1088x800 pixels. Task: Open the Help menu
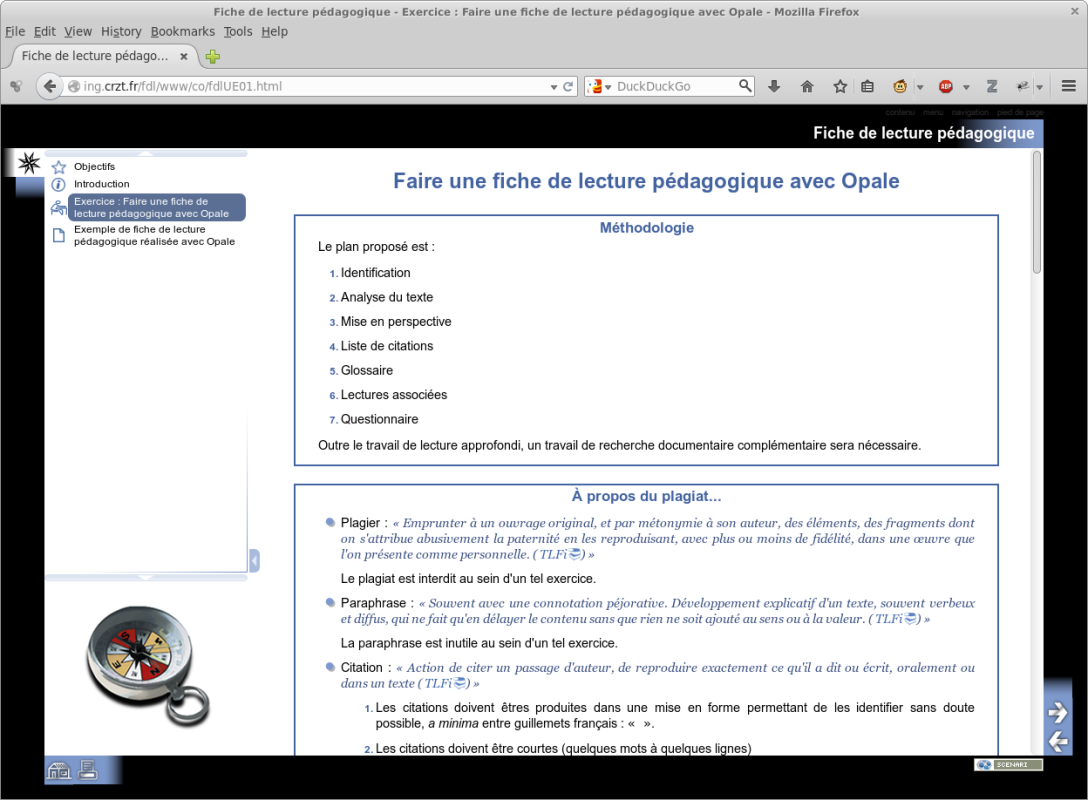point(274,31)
